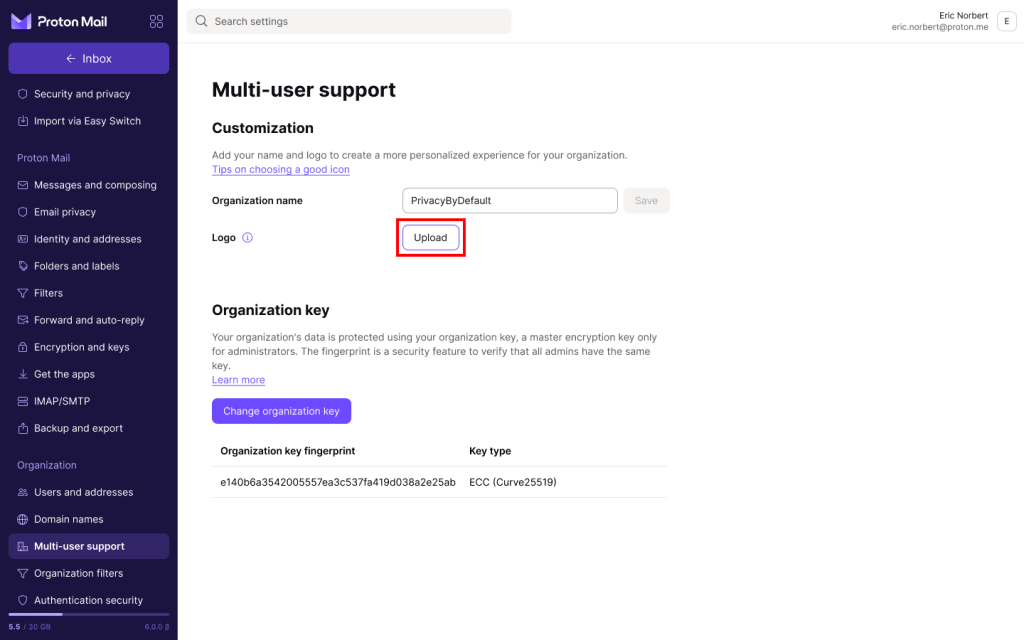
Task: Click the Backup and export icon
Action: tap(22, 428)
